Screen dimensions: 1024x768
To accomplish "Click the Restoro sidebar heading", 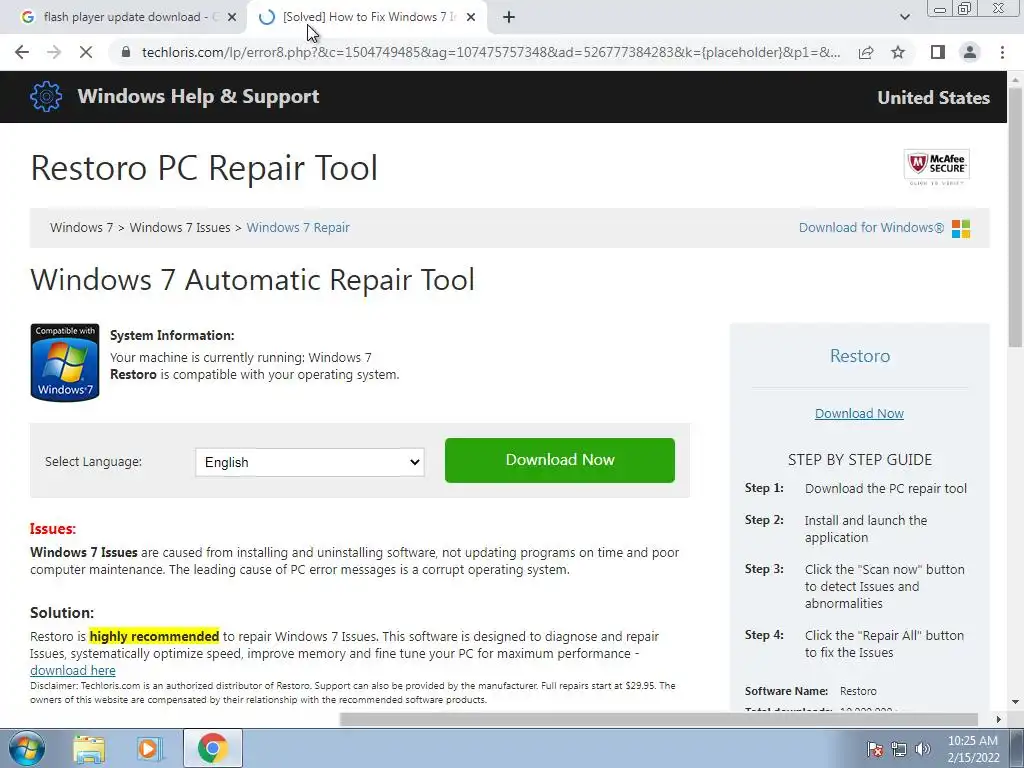I will tap(859, 356).
